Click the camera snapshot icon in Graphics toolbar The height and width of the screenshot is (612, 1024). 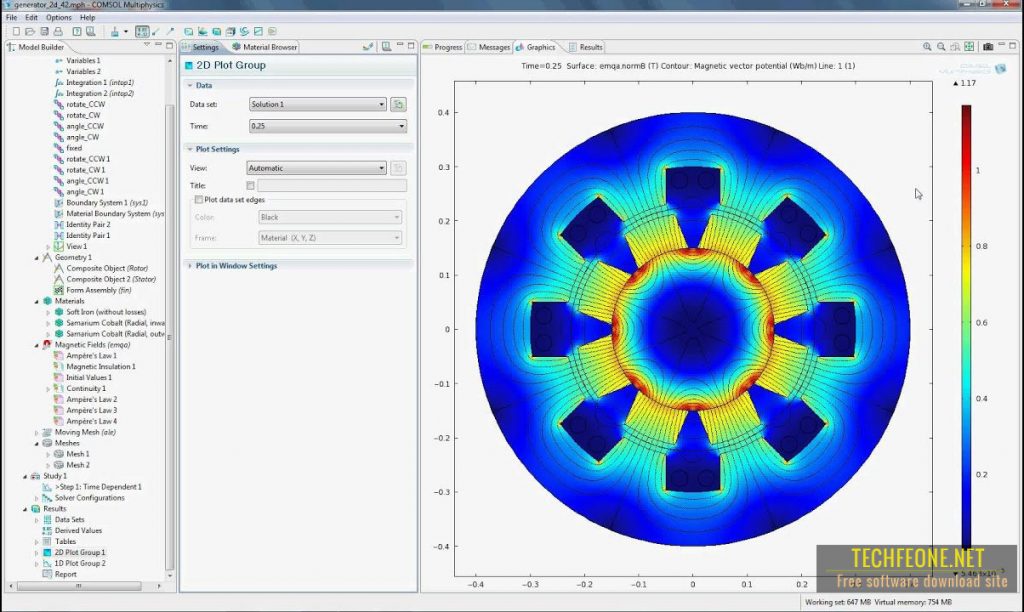[988, 47]
